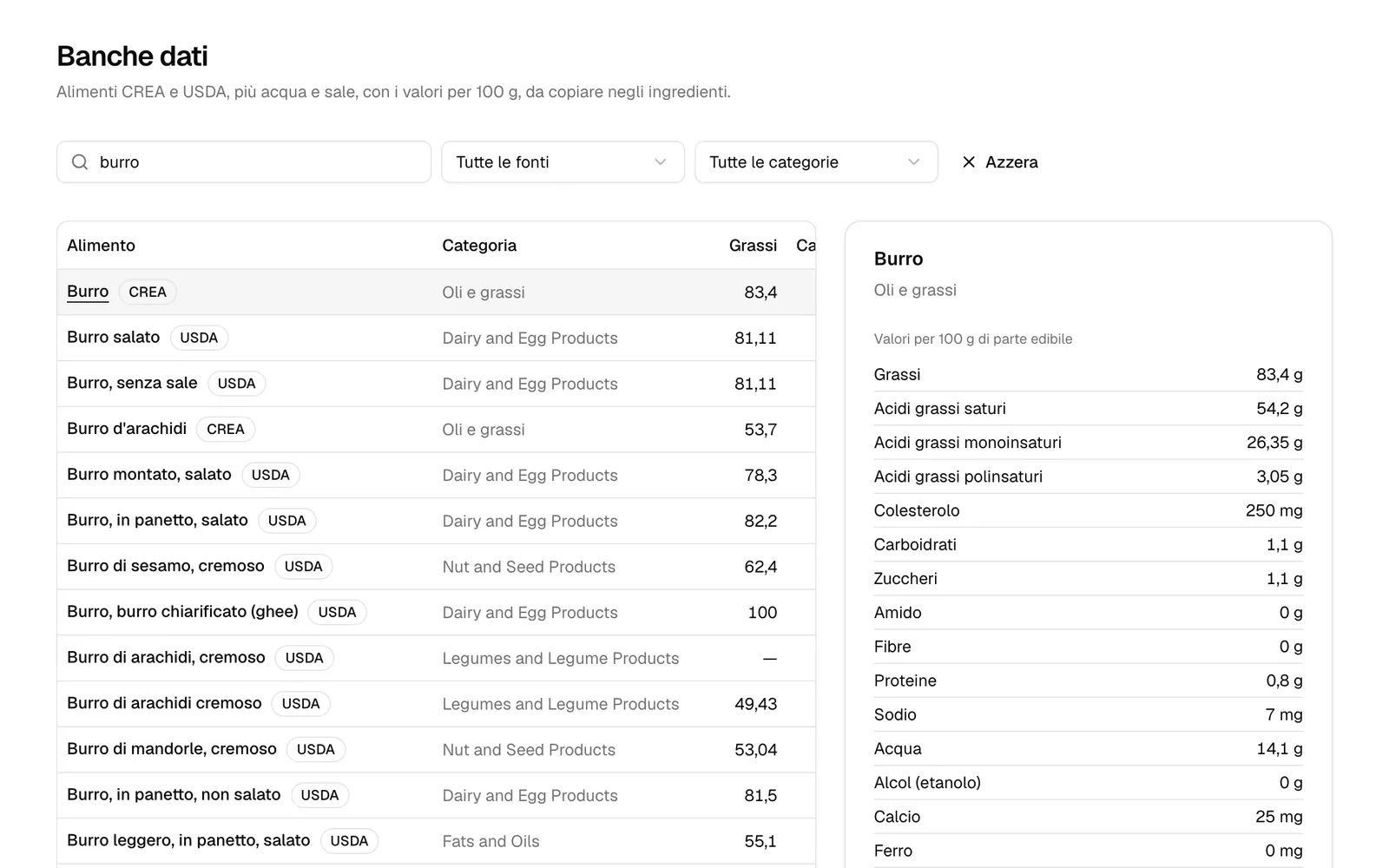Click the magnifier search icon
Screen dimensions: 1389x868
(x=80, y=162)
